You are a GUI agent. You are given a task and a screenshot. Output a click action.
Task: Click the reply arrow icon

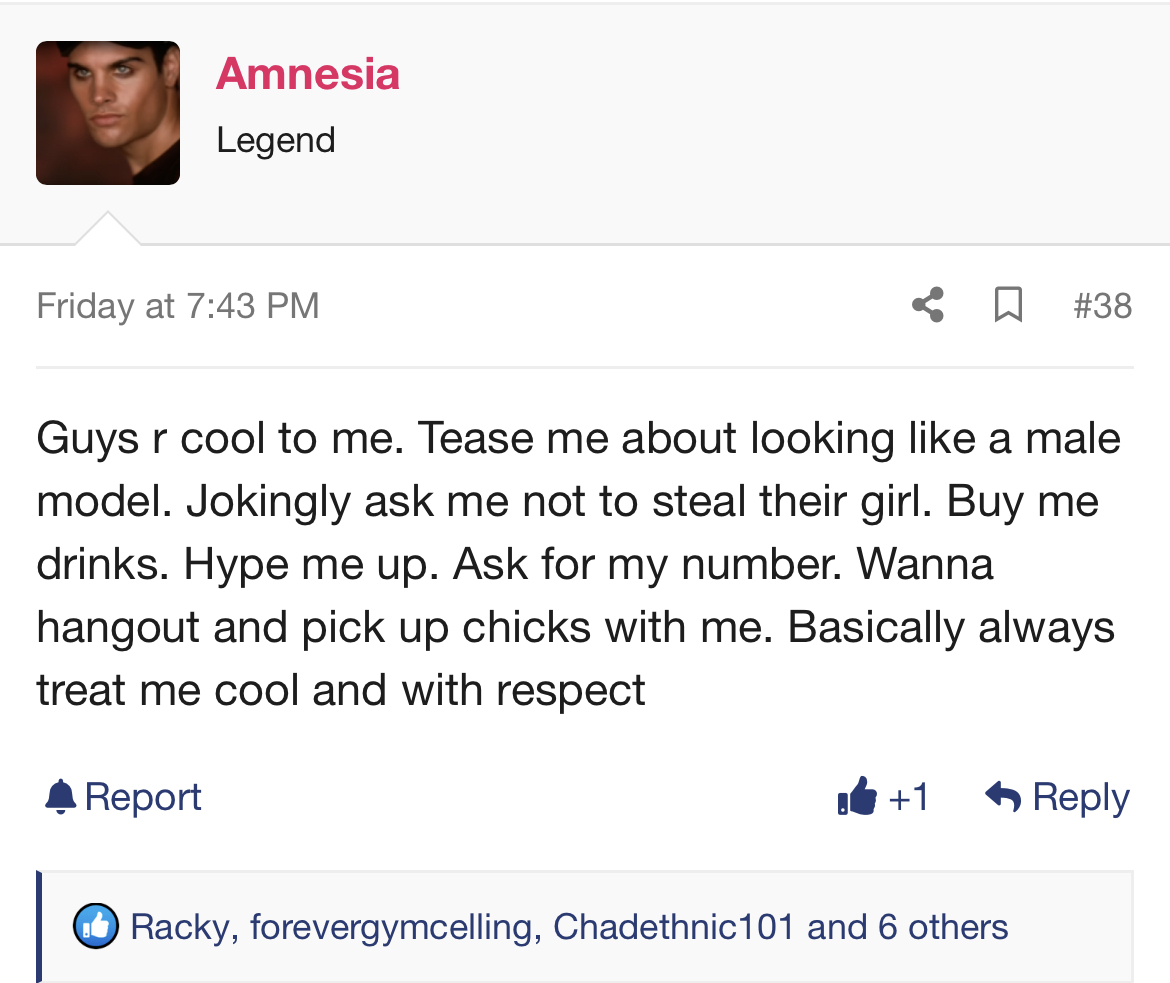click(1003, 796)
